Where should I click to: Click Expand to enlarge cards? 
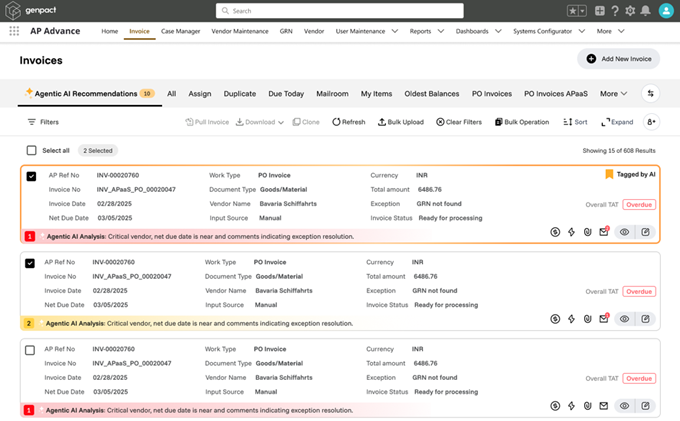pyautogui.click(x=617, y=122)
